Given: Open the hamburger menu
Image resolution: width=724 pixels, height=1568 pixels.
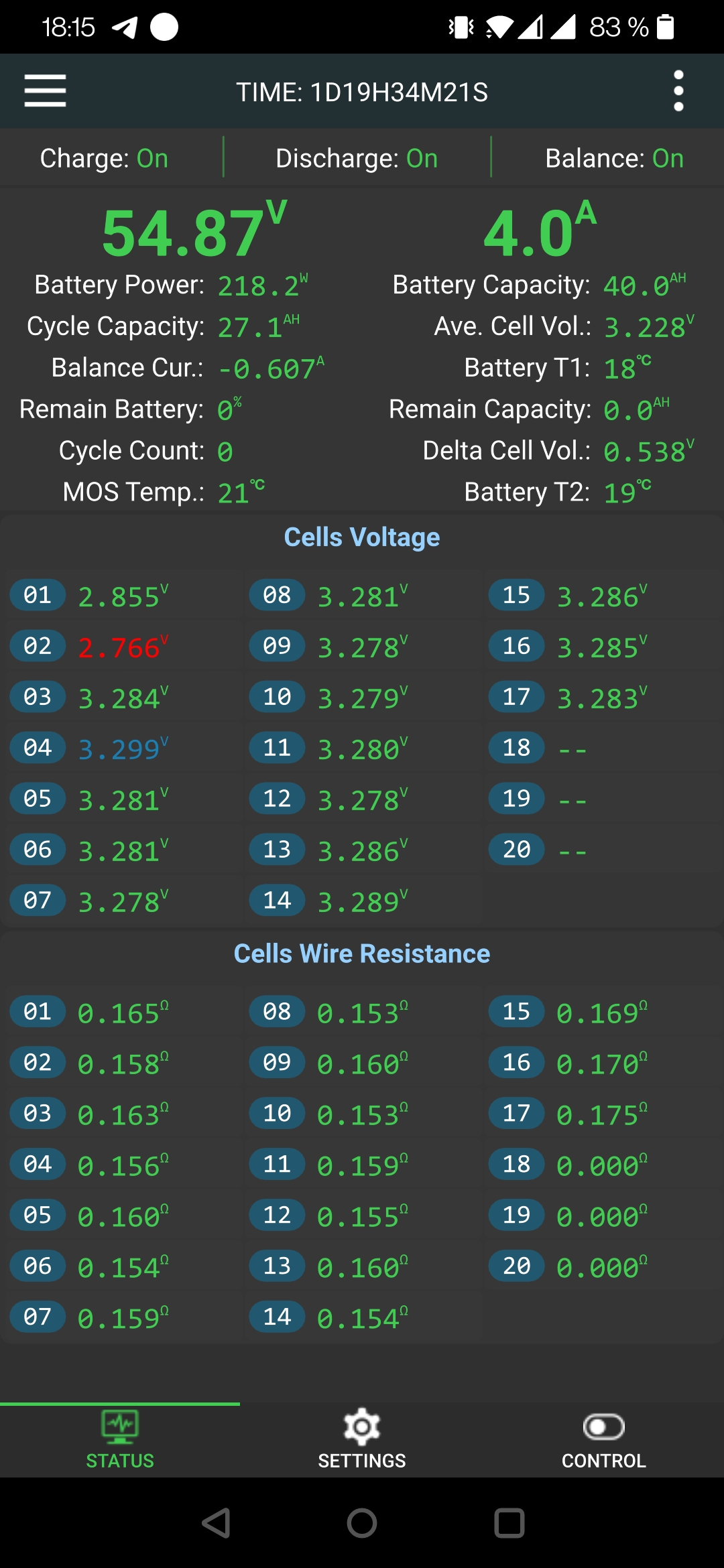Looking at the screenshot, I should pos(45,91).
